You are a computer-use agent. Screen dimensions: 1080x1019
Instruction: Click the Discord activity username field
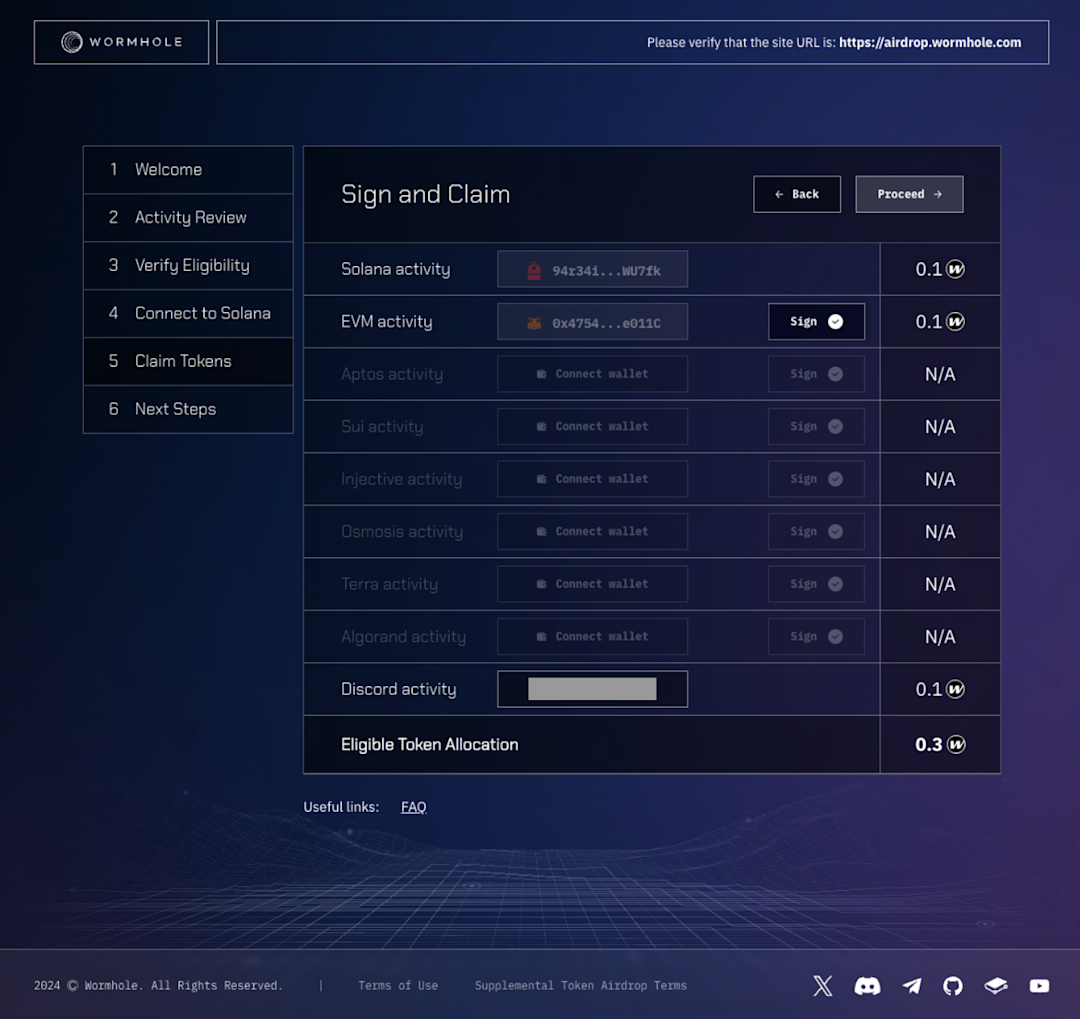(592, 688)
